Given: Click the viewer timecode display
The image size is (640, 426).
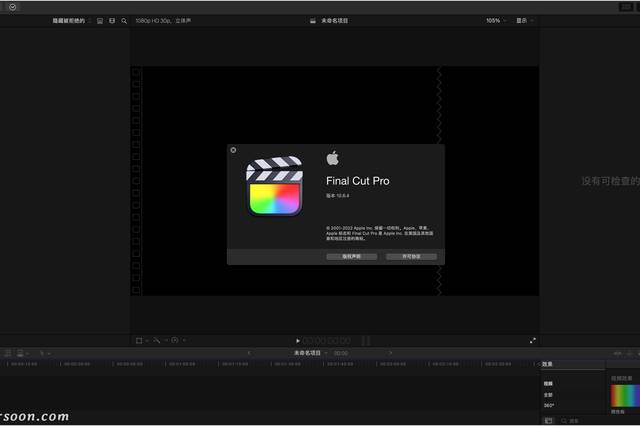Looking at the screenshot, I should (327, 341).
